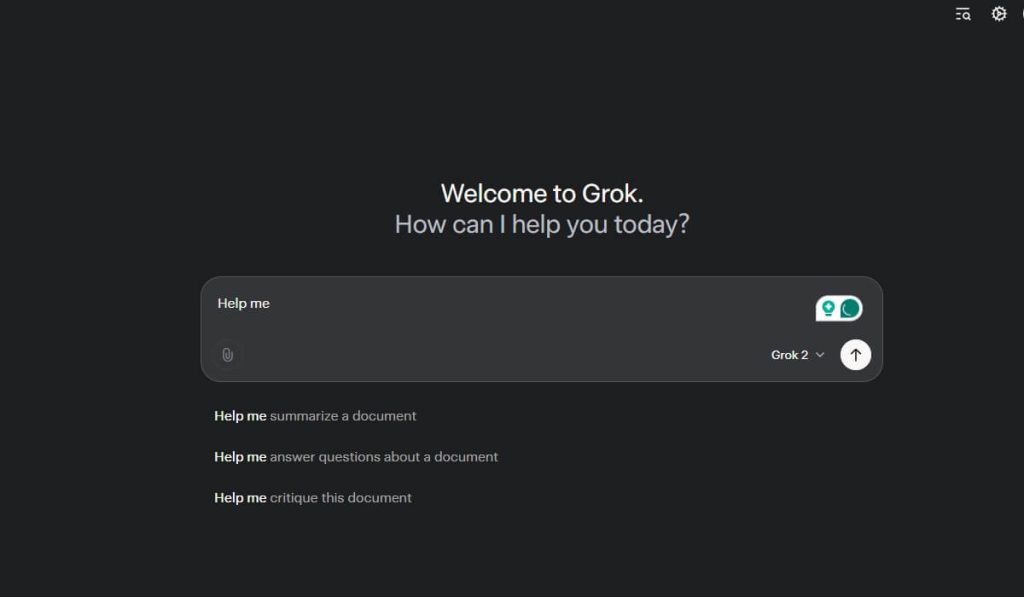Place cursor after the typed "Help me" text
Screen dimensions: 1024x597
coord(271,304)
